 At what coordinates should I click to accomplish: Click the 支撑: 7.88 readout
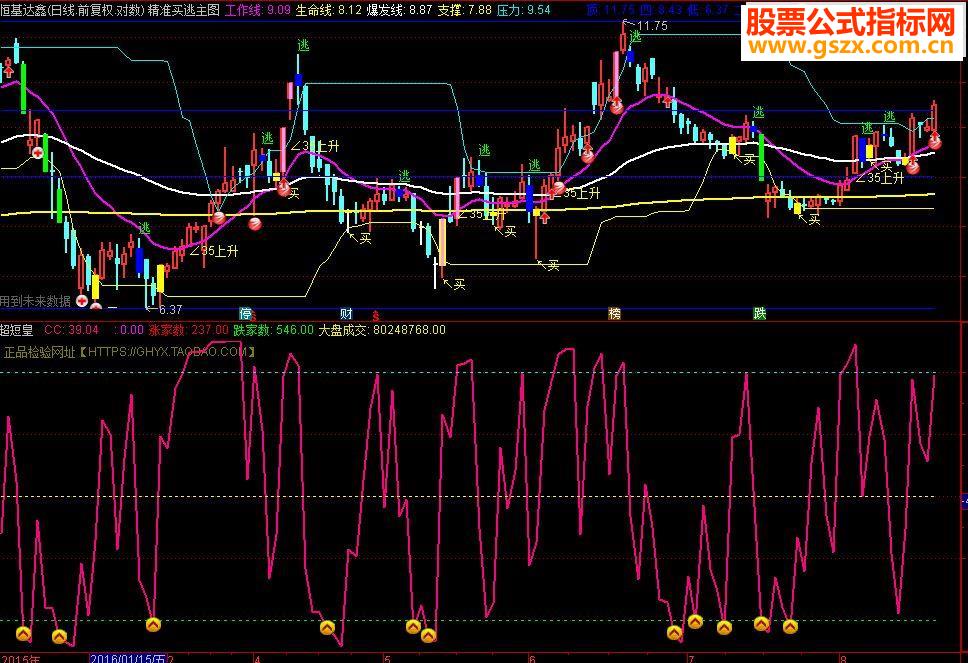464,10
